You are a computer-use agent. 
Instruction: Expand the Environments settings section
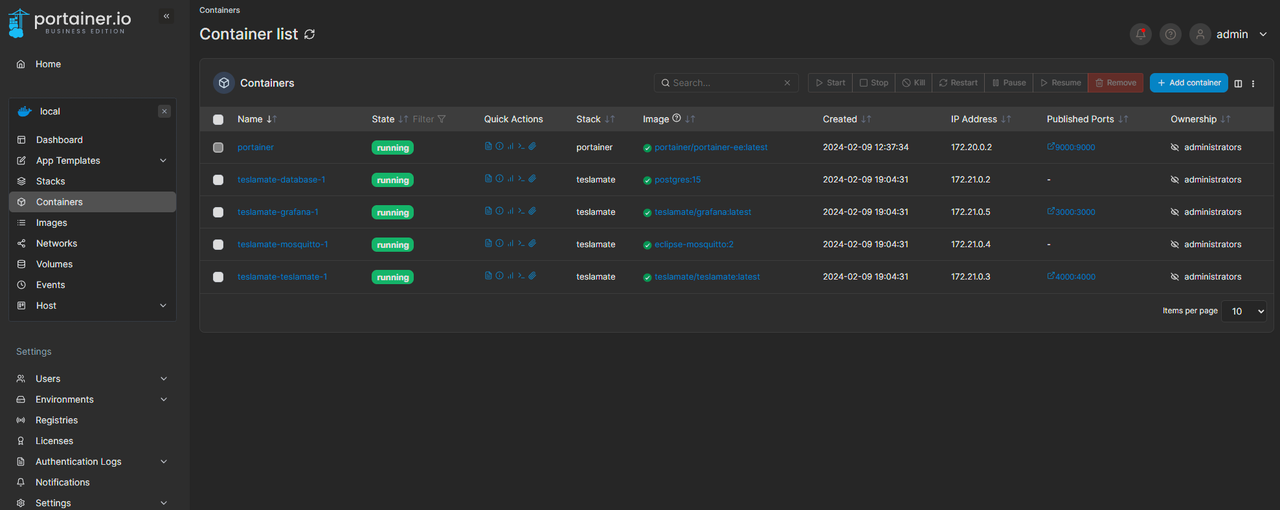click(164, 400)
